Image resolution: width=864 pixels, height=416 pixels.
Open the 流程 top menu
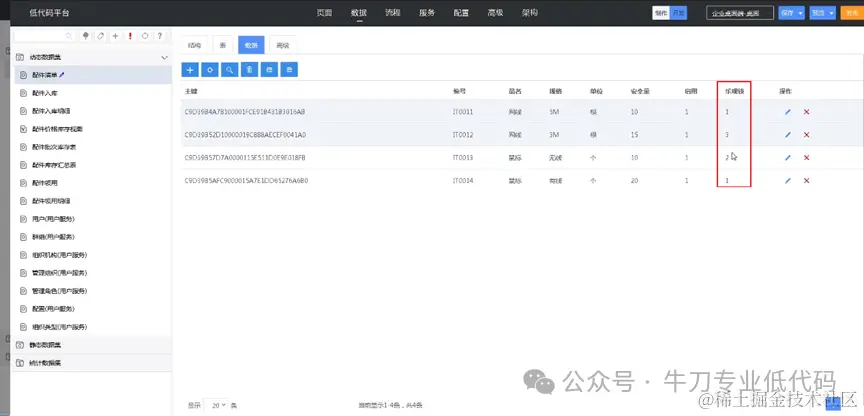pos(393,13)
